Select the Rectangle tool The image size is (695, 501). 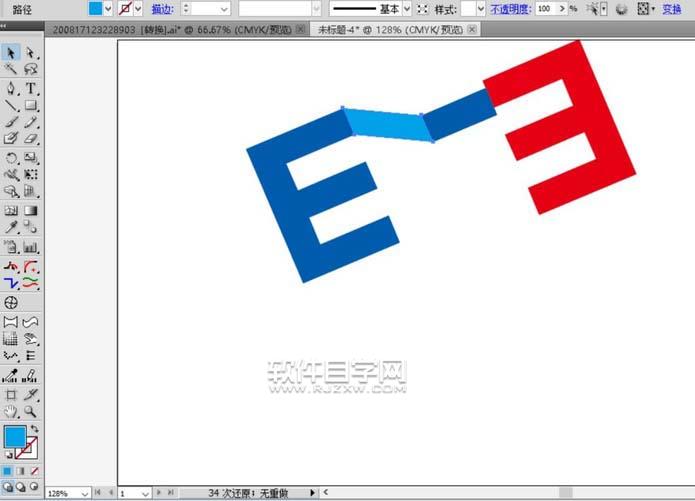tap(30, 105)
